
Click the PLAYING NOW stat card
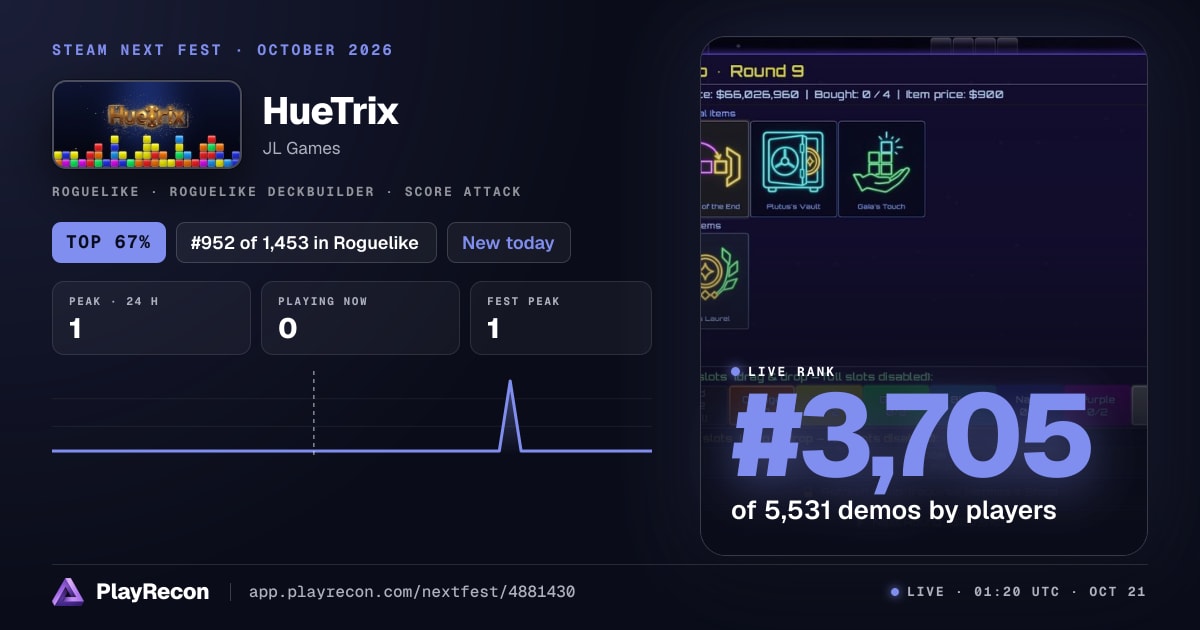360,318
